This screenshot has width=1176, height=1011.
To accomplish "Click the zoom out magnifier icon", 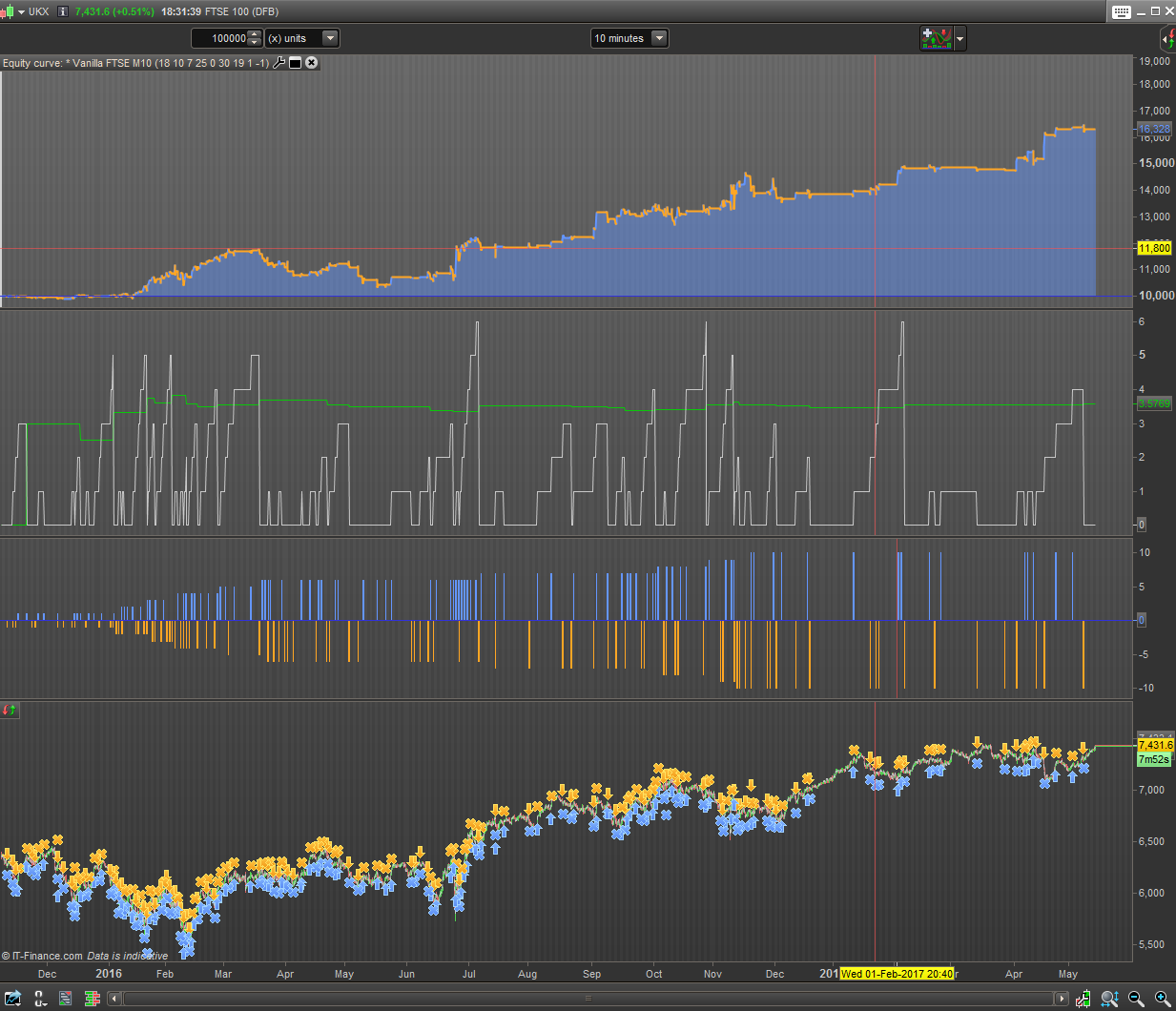I will pos(1136,999).
